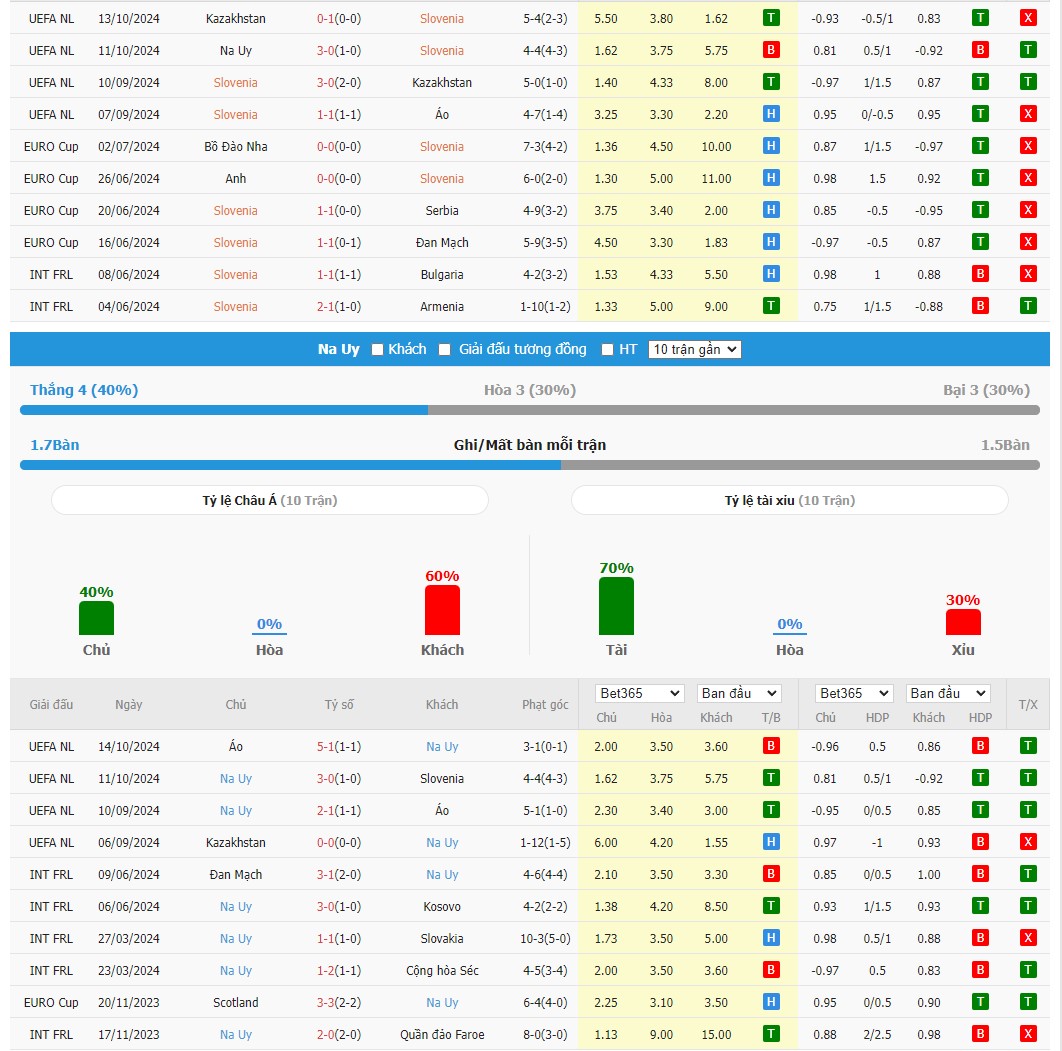Click blue H badge in Scotland–Na Uy row

(x=771, y=1002)
